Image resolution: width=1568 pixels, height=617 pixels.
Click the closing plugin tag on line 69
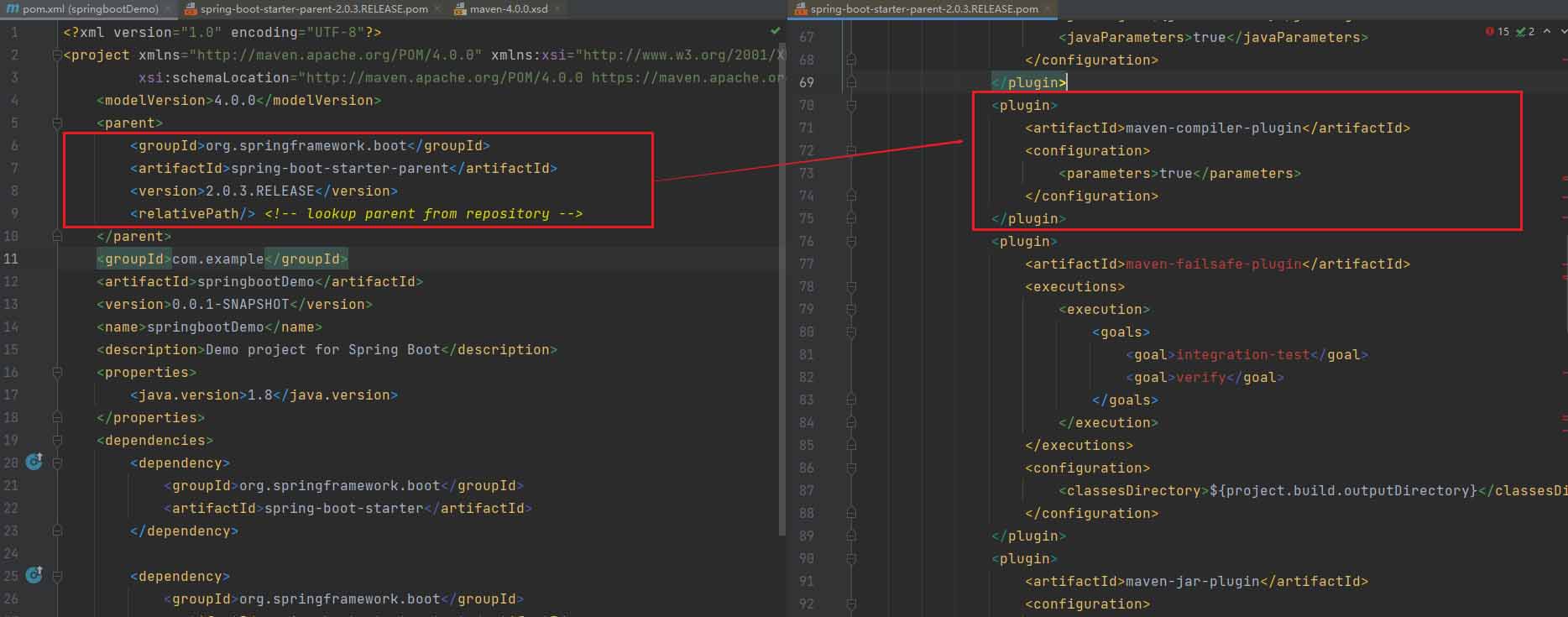pyautogui.click(x=1029, y=82)
